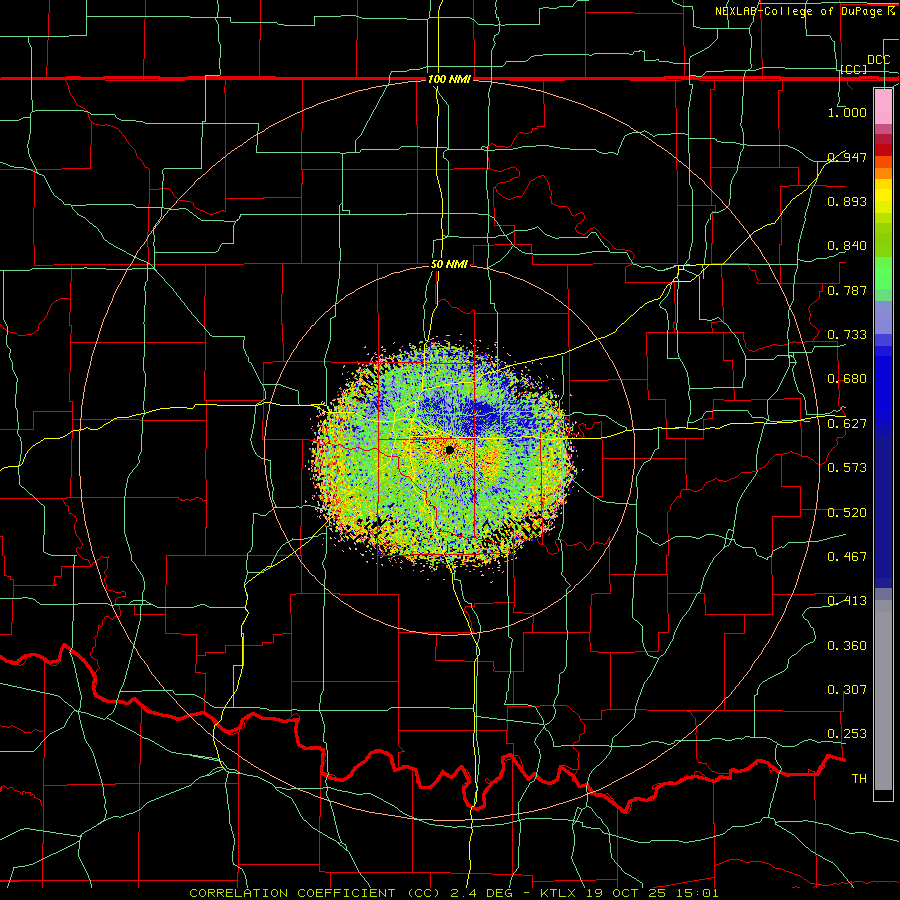Click the 1.000 scale value
The width and height of the screenshot is (900, 900).
[847, 112]
